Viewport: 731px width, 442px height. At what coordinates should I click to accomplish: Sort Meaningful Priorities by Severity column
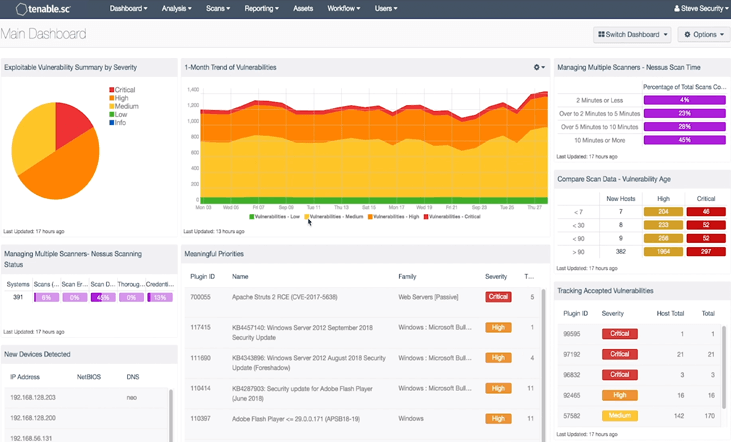pos(496,276)
